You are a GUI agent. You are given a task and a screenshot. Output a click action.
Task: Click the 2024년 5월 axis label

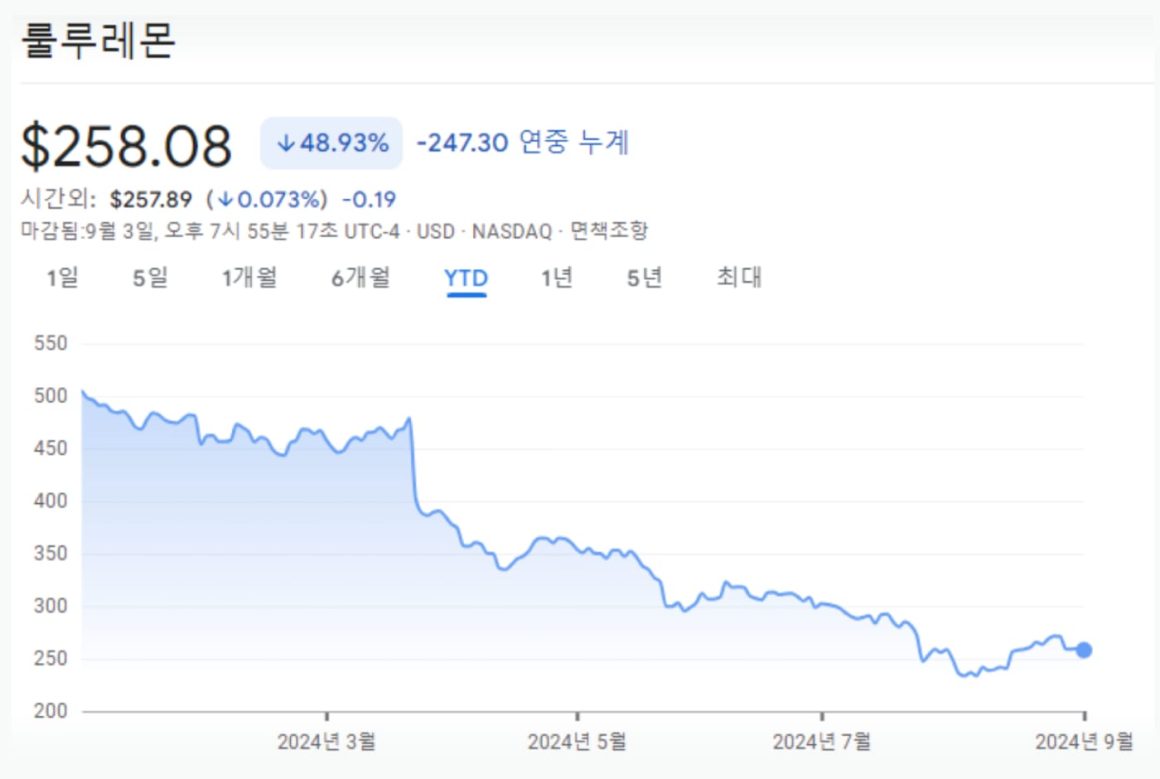[577, 741]
